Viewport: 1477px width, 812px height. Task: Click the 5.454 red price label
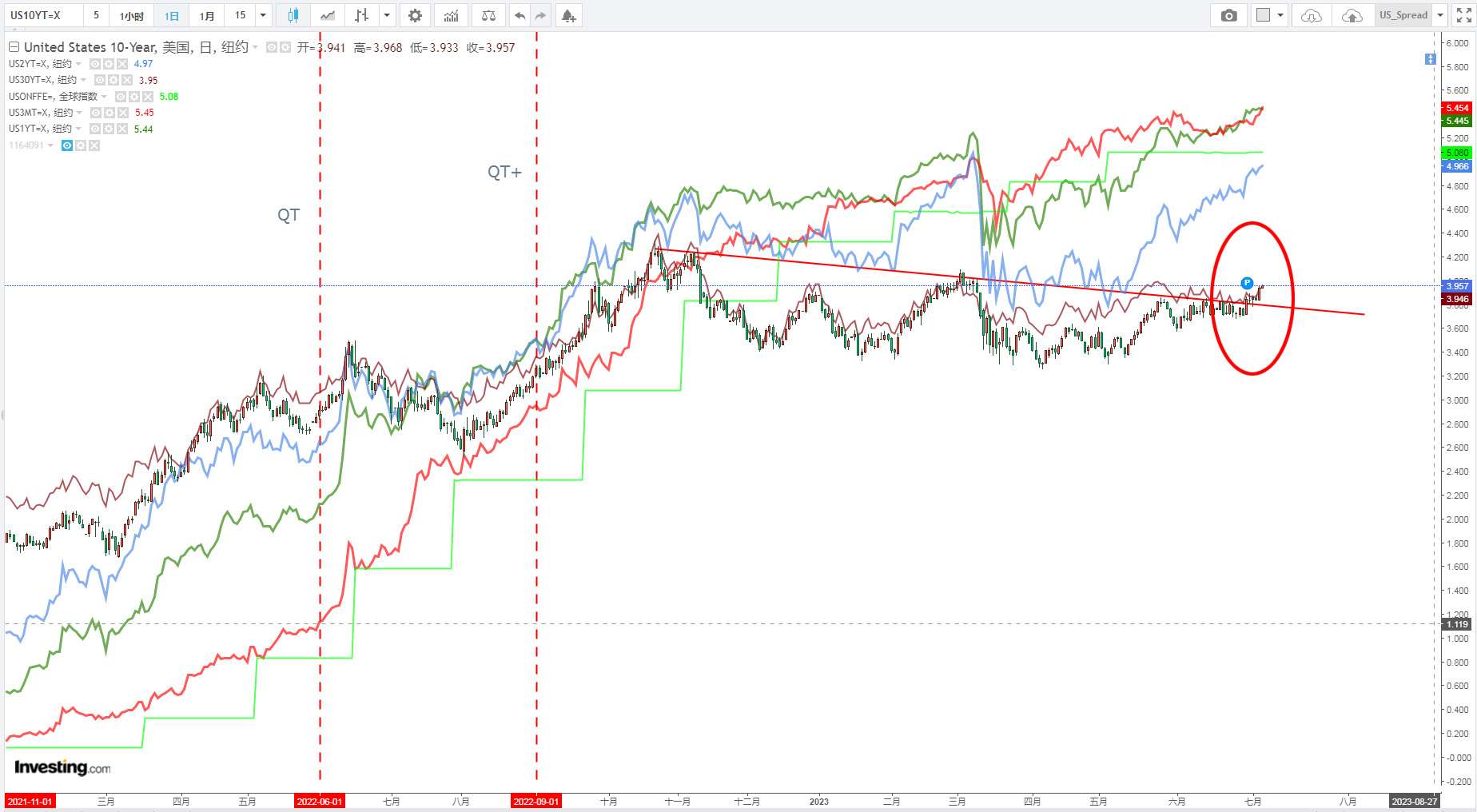coord(1457,108)
